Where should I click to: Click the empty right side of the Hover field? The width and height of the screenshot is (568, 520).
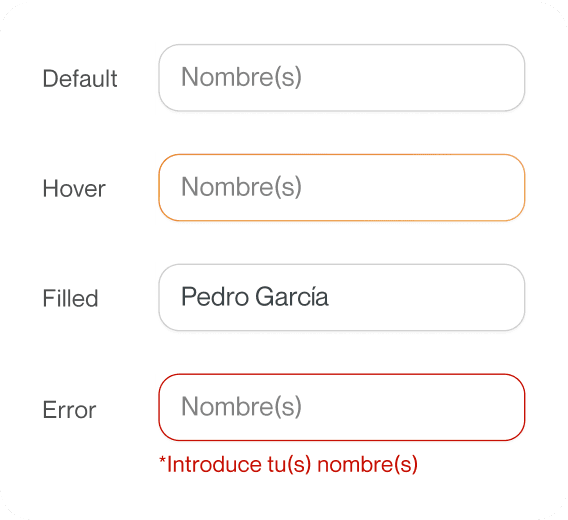[413, 187]
